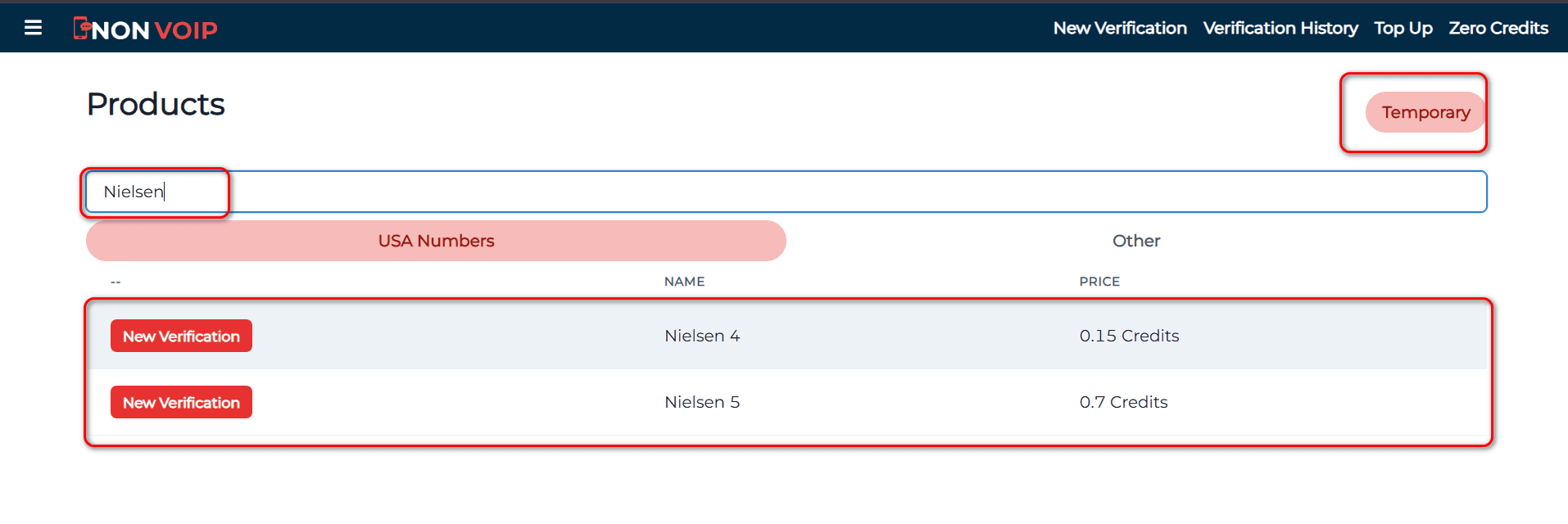1568x524 pixels.
Task: Open the Verification History page
Action: pos(1280,27)
